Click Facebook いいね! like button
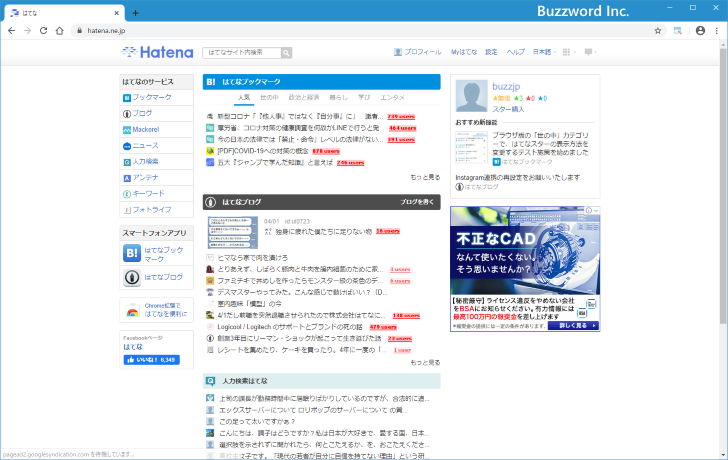The width and height of the screenshot is (728, 460). 151,360
